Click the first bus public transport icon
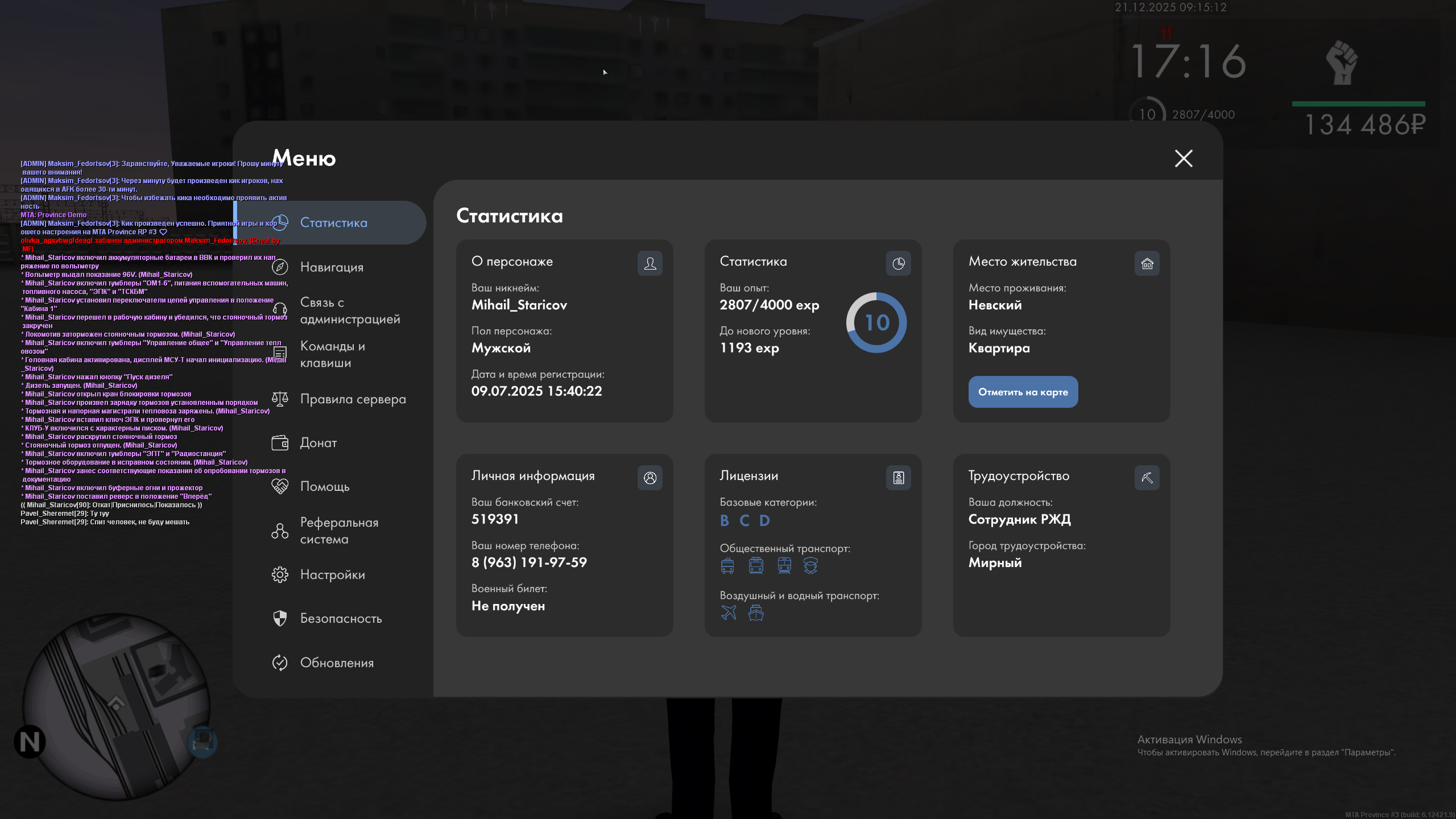 pyautogui.click(x=727, y=565)
